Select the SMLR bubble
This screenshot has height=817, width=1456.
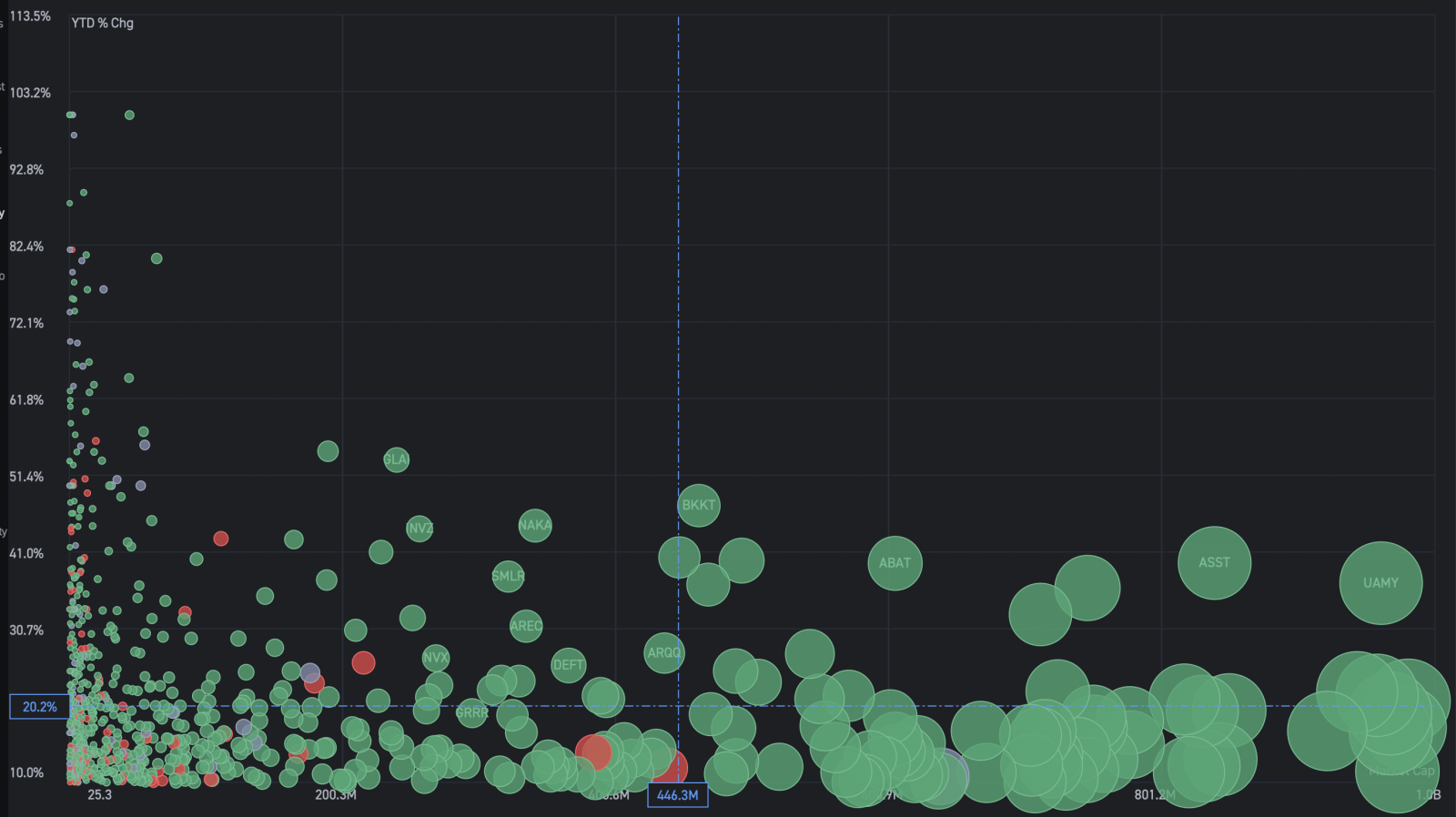pos(508,576)
